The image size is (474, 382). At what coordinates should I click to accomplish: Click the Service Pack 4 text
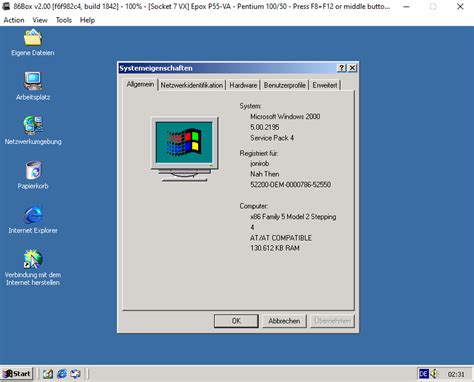tap(272, 138)
